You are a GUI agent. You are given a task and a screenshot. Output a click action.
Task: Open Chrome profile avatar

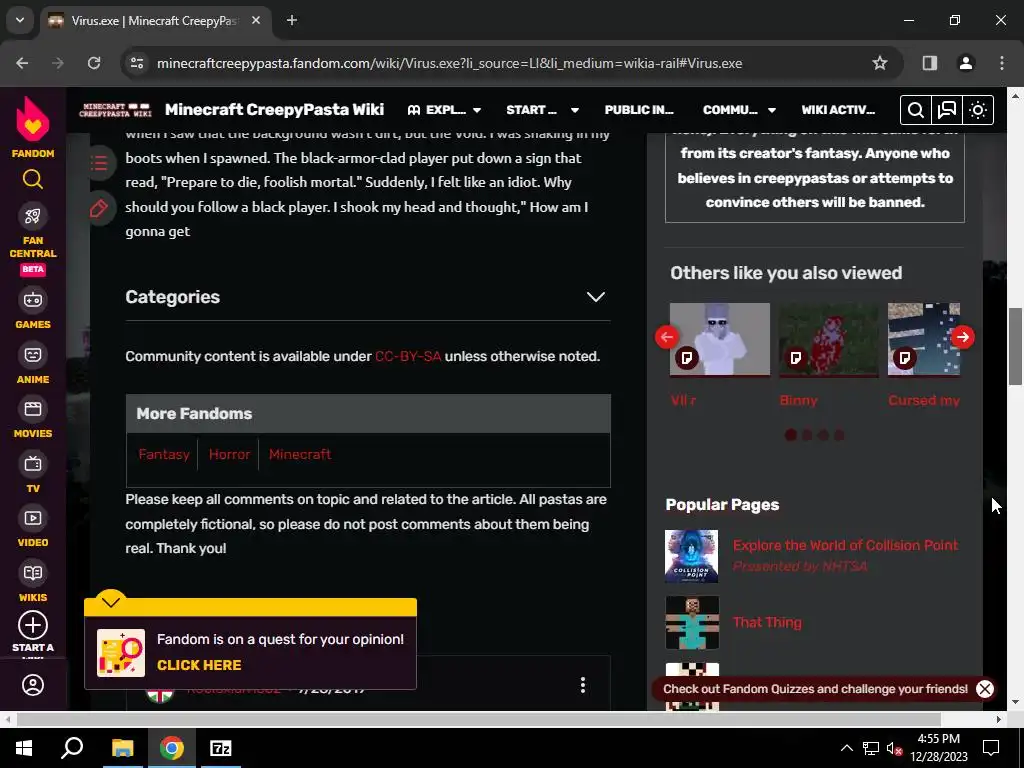tap(965, 63)
